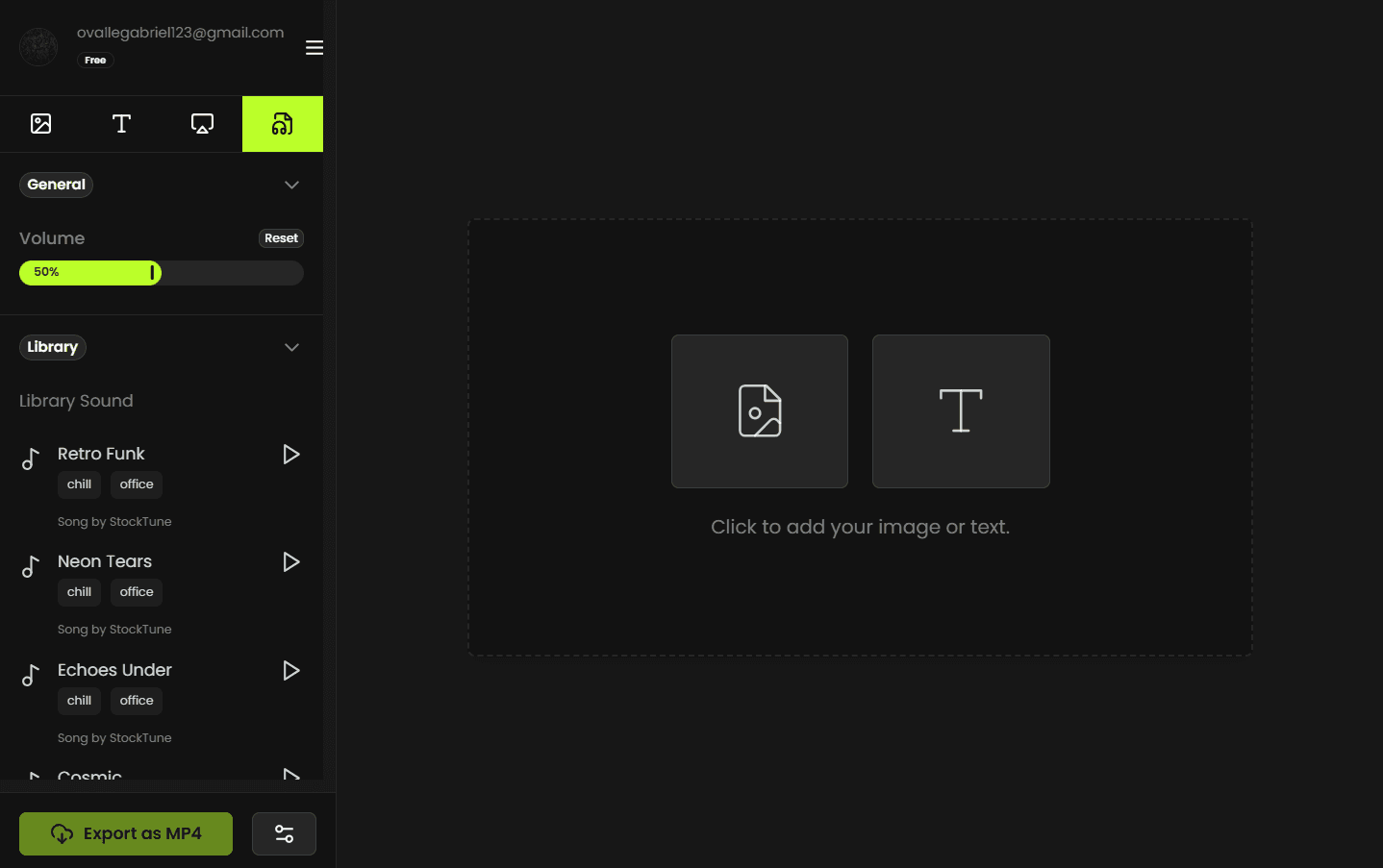1383x868 pixels.
Task: Adjust the volume slider handle
Action: pyautogui.click(x=152, y=273)
